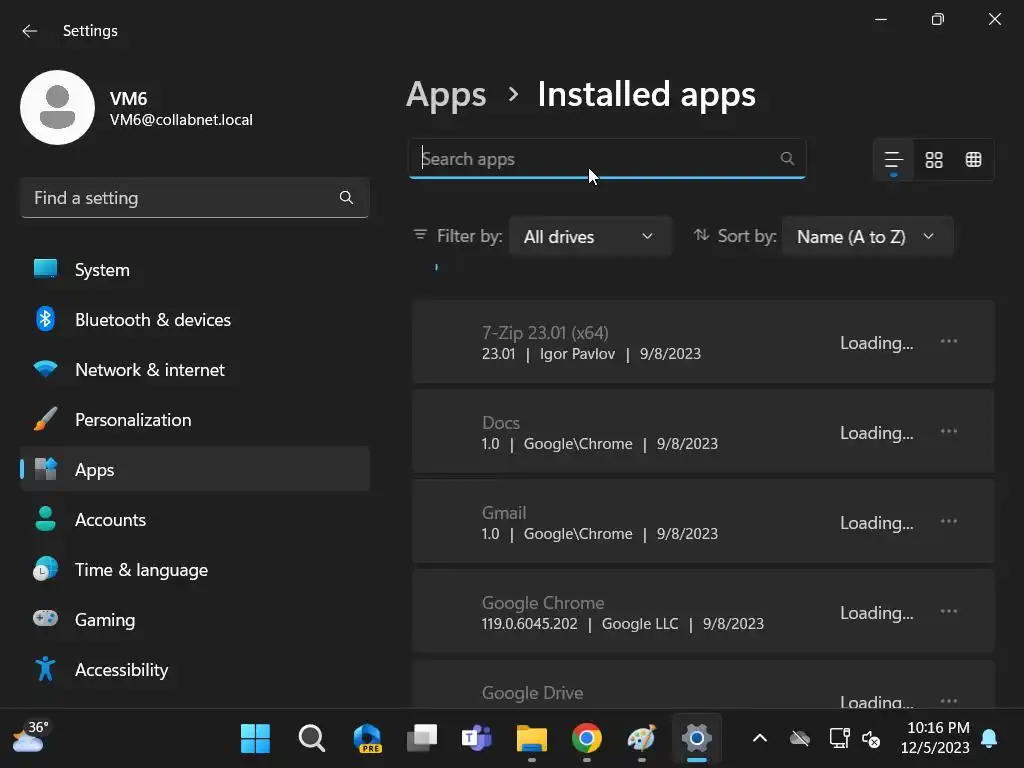This screenshot has height=768, width=1024.
Task: Launch Microsoft Edge Preview from taskbar
Action: click(367, 739)
